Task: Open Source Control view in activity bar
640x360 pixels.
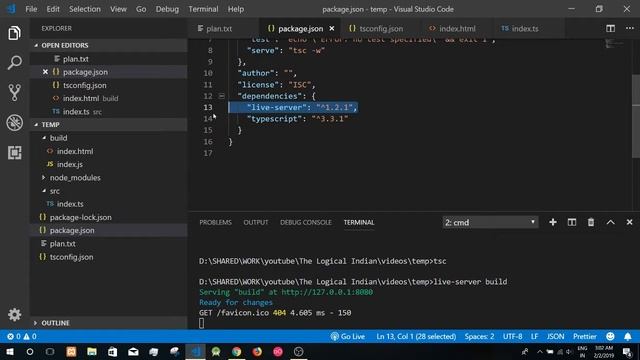Action: click(x=14, y=93)
